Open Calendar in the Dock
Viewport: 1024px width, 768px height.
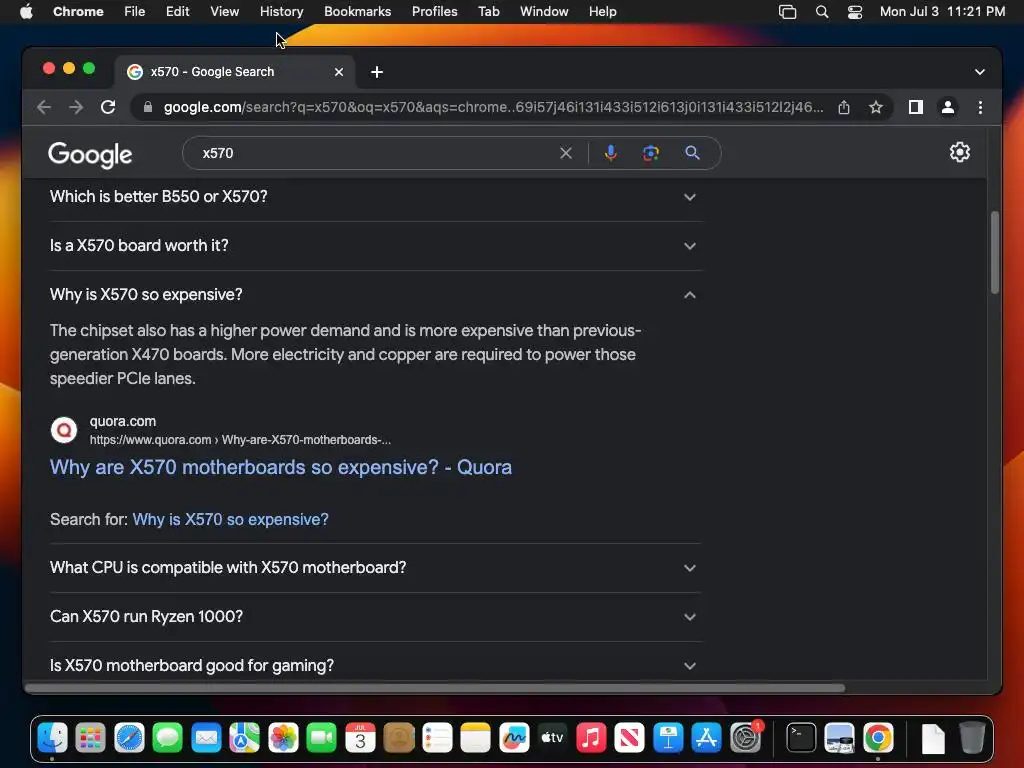click(x=360, y=738)
